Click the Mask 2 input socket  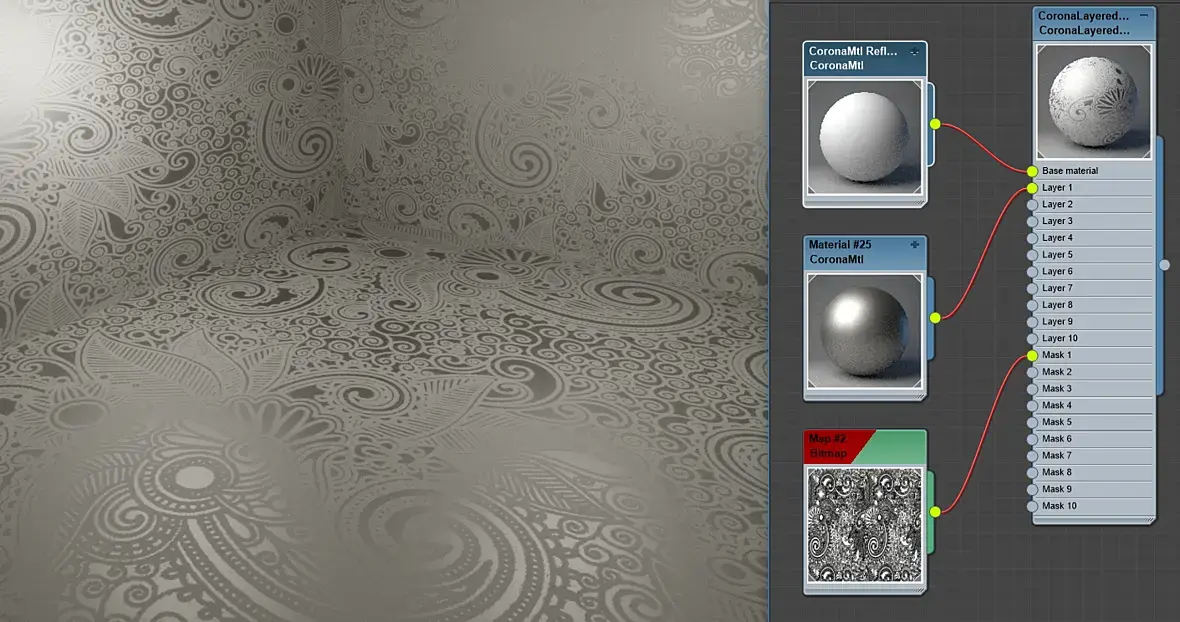click(x=1032, y=372)
